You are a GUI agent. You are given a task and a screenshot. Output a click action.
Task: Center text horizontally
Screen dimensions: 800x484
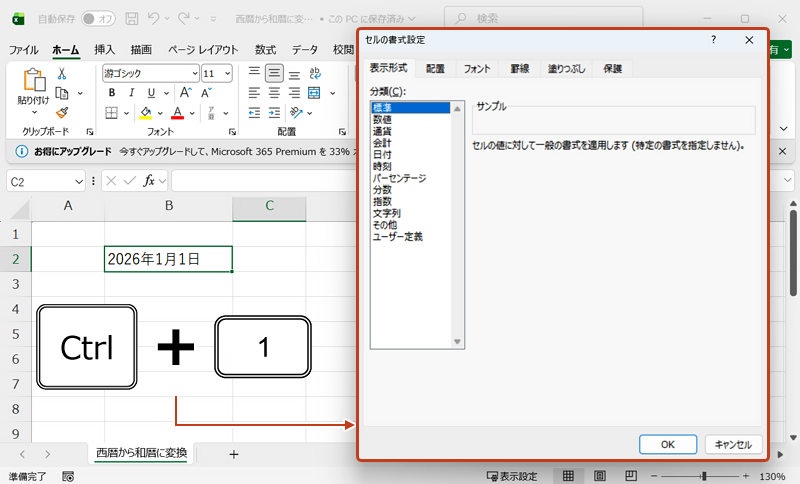[x=274, y=93]
